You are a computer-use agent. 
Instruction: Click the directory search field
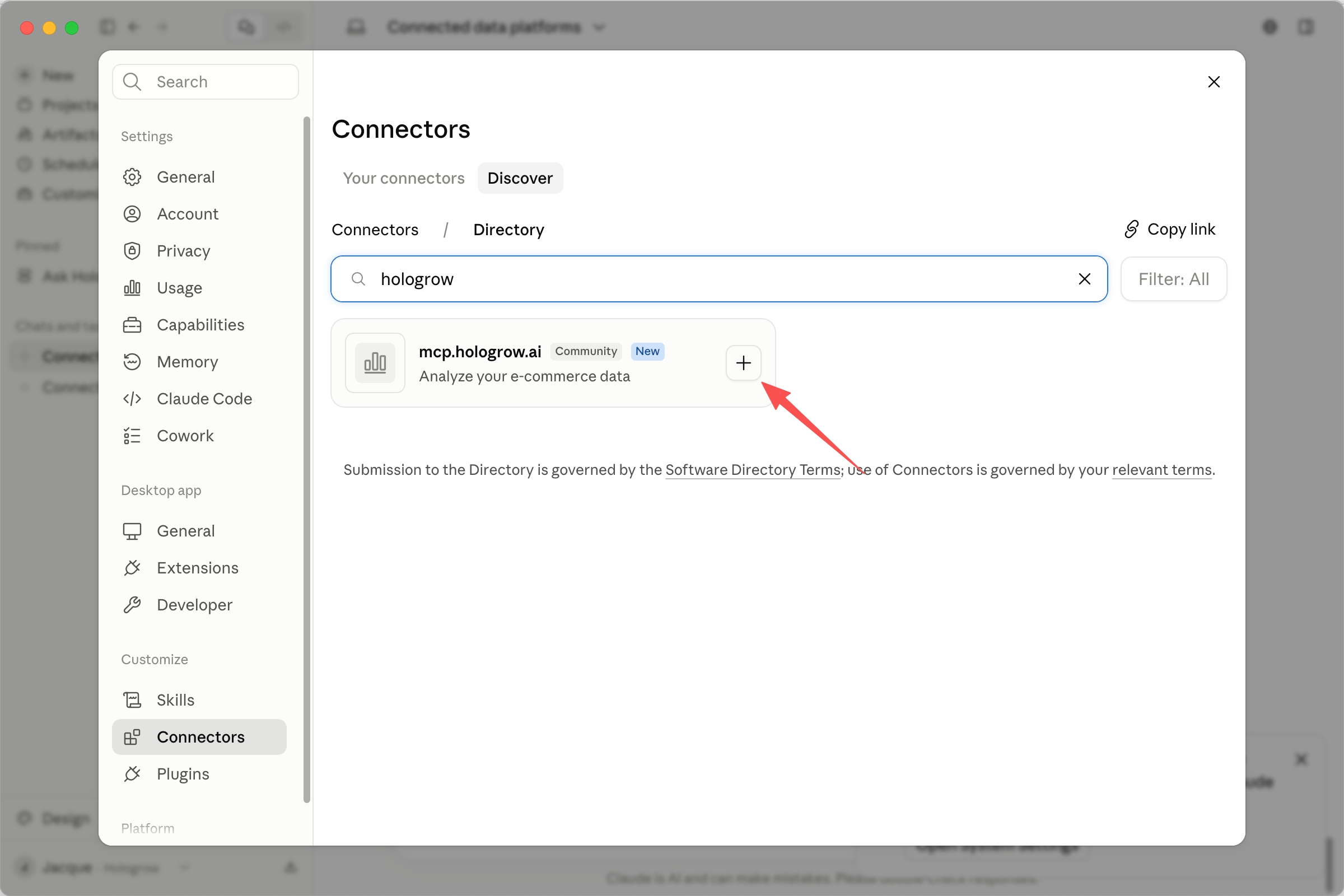[x=719, y=279]
